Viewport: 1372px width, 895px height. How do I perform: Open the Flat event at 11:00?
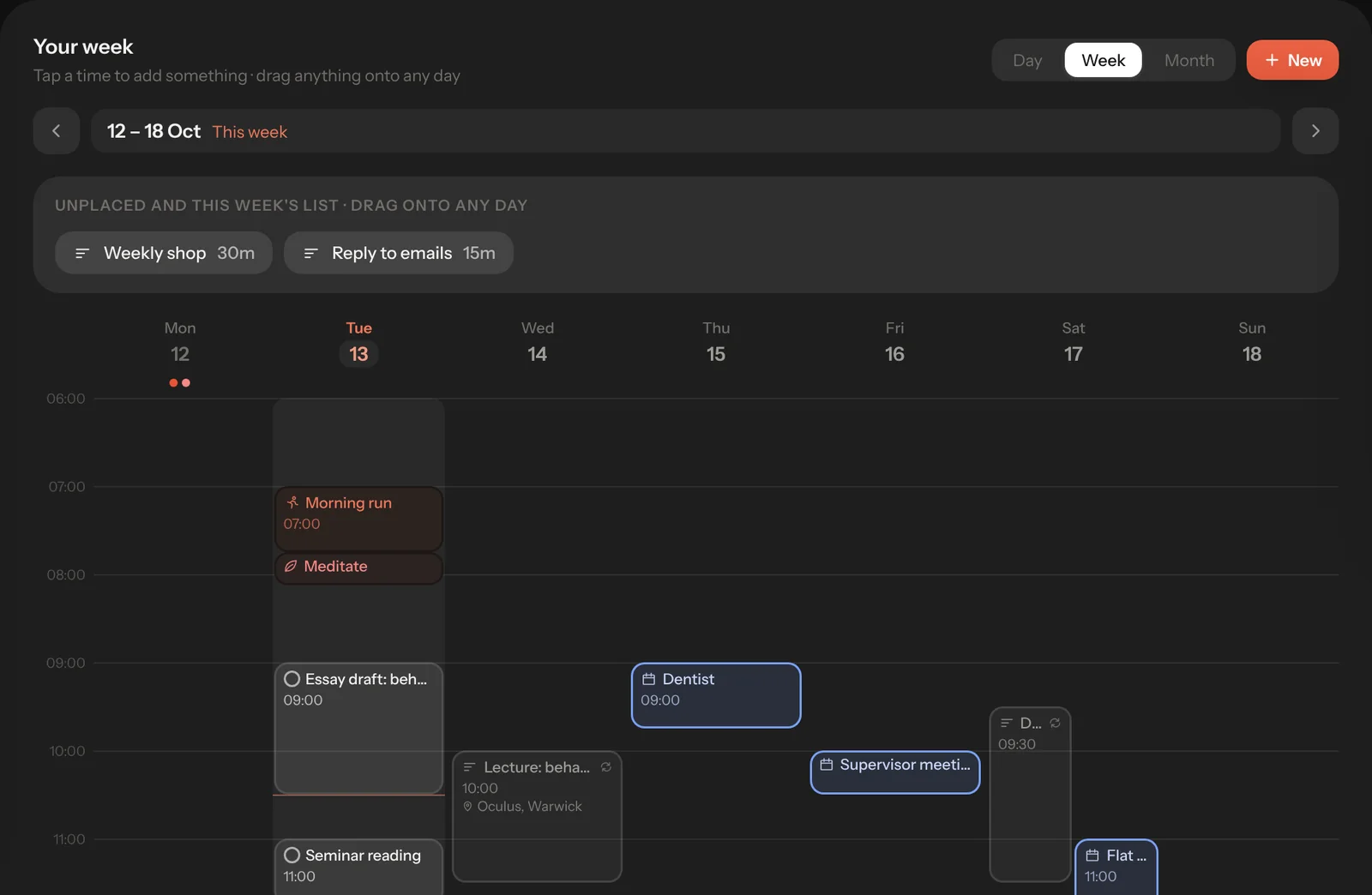tap(1116, 867)
